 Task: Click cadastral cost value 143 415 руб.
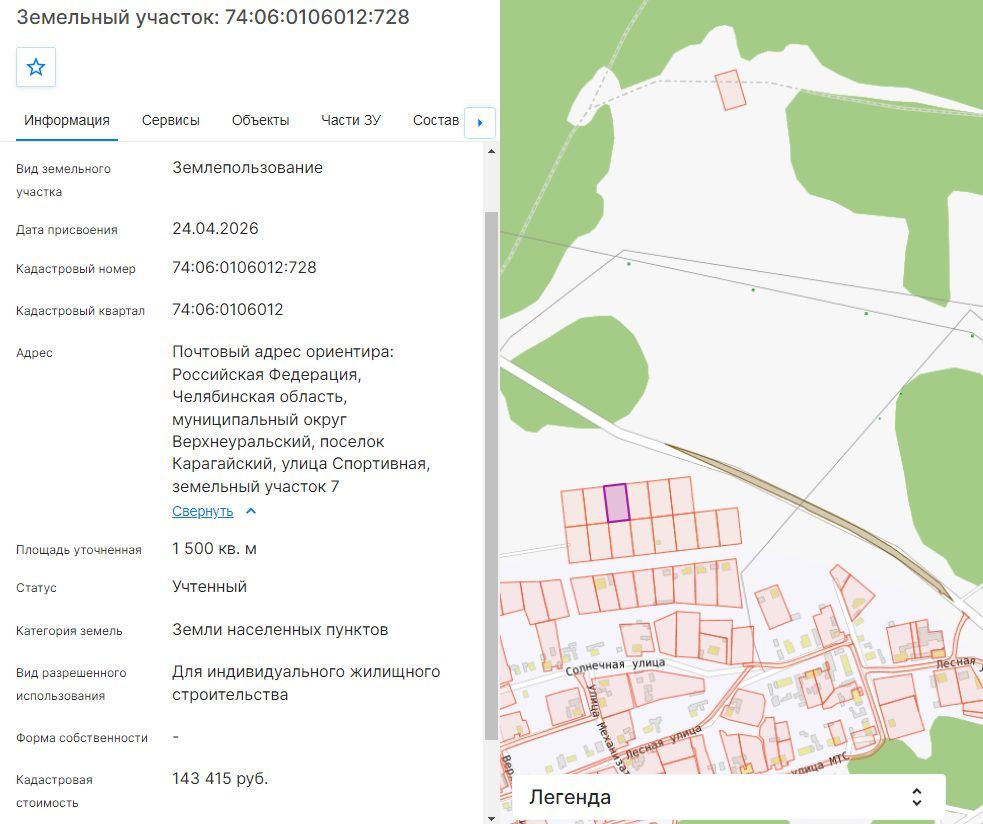tap(220, 779)
